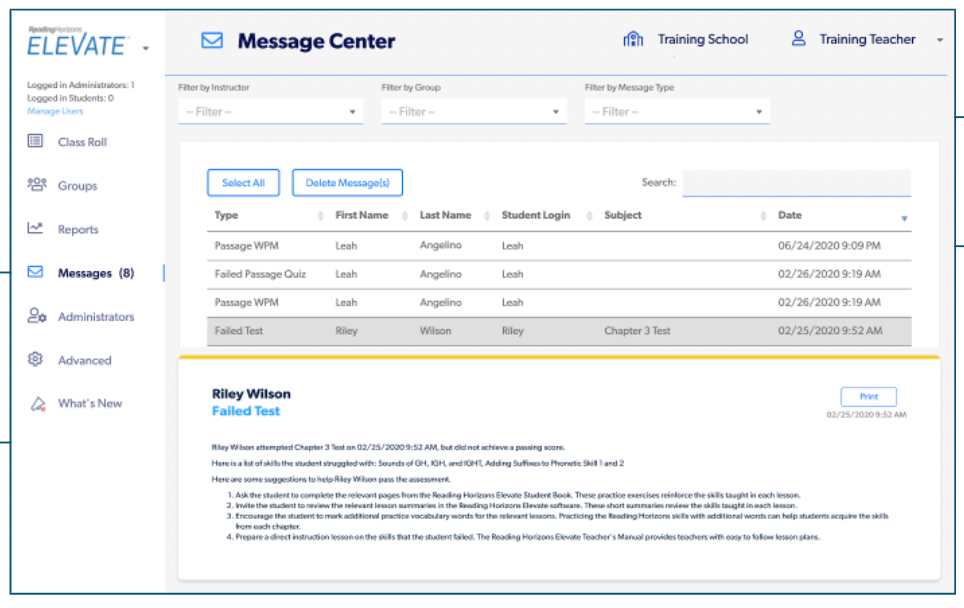Click the Reading Horizons Elevate logo
Viewport: 964px width, 608px height.
coord(77,42)
